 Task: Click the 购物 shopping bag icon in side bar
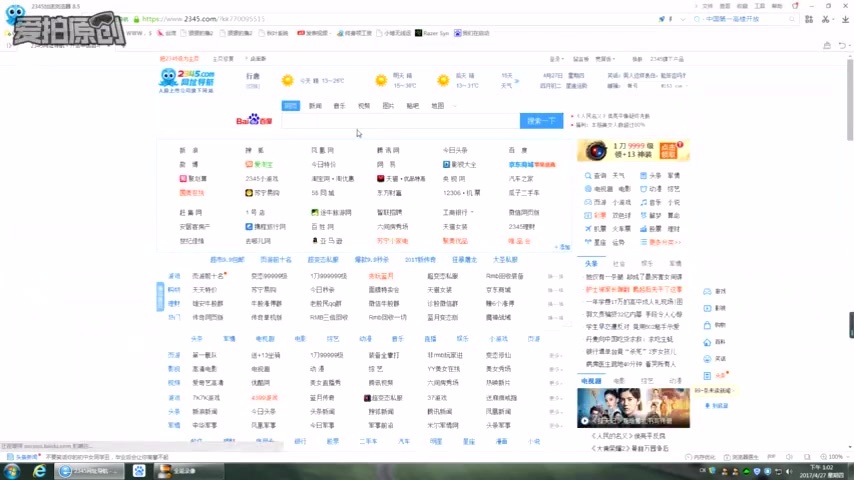tap(707, 325)
